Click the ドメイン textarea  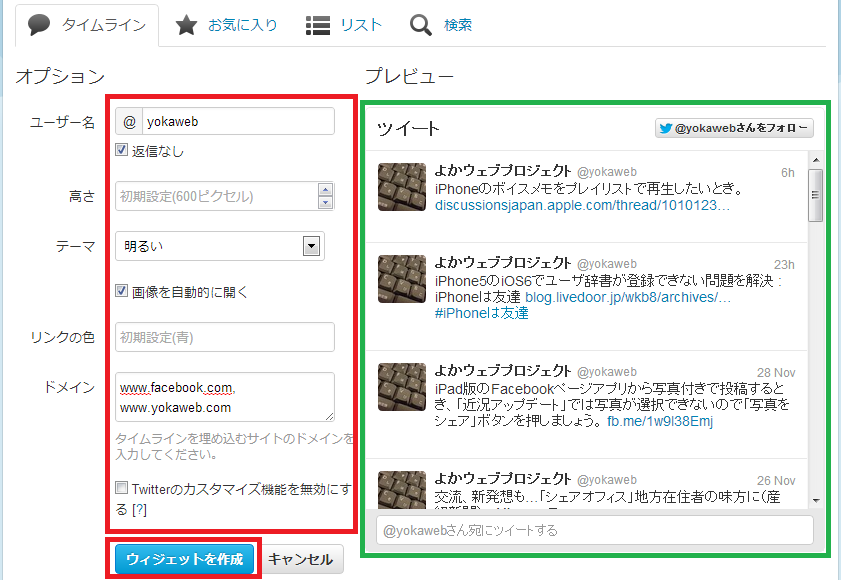[x=225, y=397]
